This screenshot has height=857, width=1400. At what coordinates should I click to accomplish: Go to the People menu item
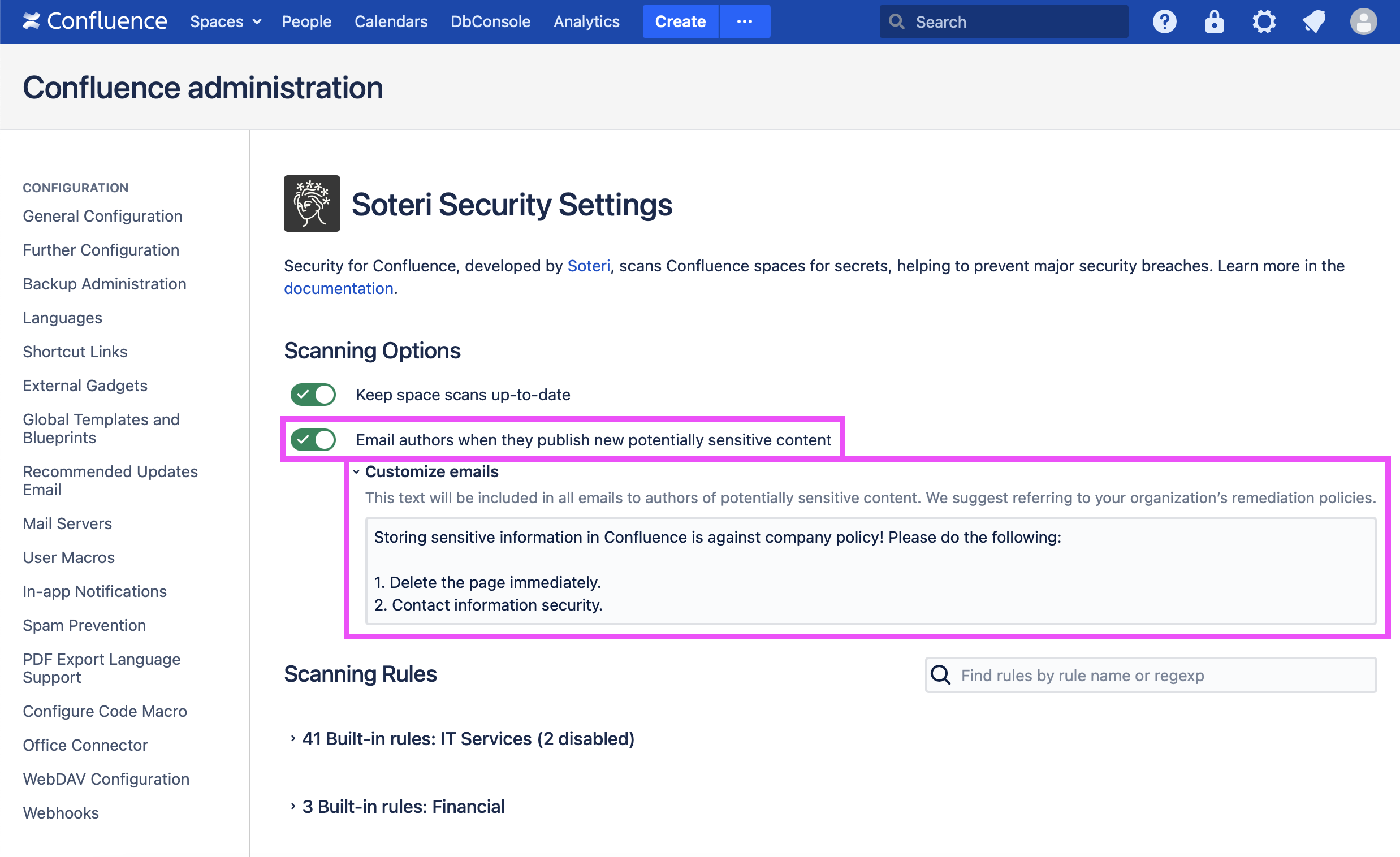pyautogui.click(x=306, y=21)
